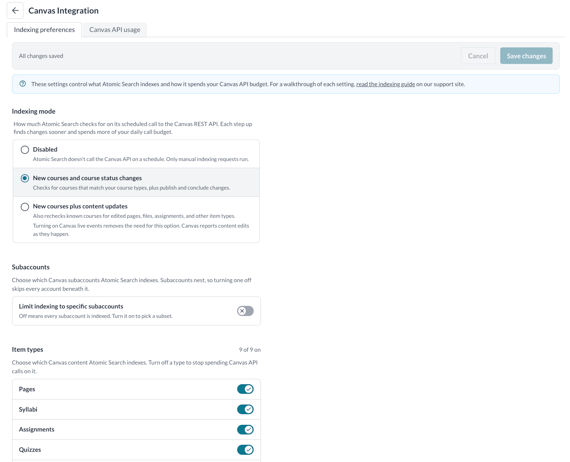This screenshot has height=462, width=570.
Task: Click the Cancel button
Action: click(478, 56)
